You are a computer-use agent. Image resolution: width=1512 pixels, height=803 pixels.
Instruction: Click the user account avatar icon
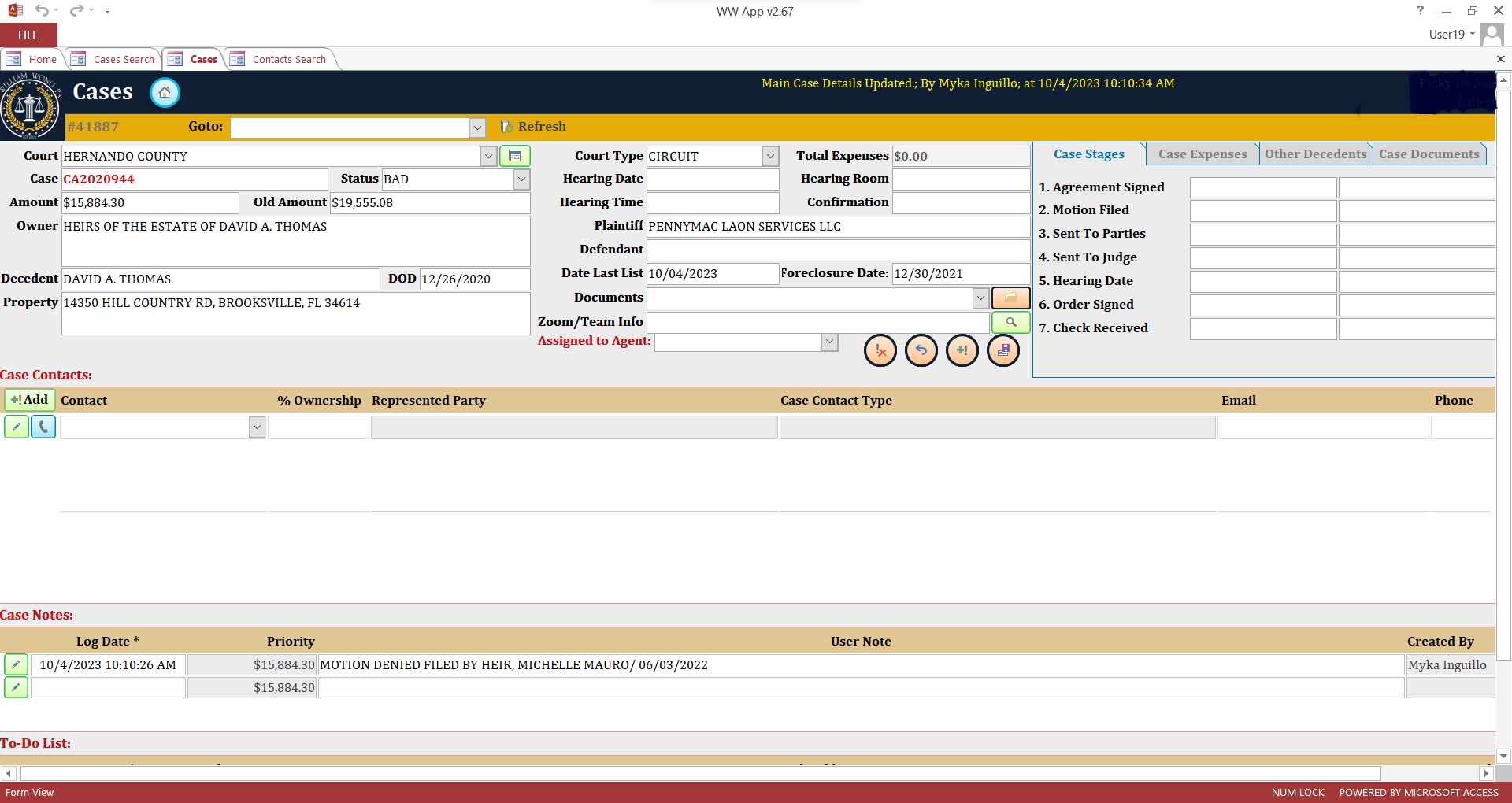1492,35
